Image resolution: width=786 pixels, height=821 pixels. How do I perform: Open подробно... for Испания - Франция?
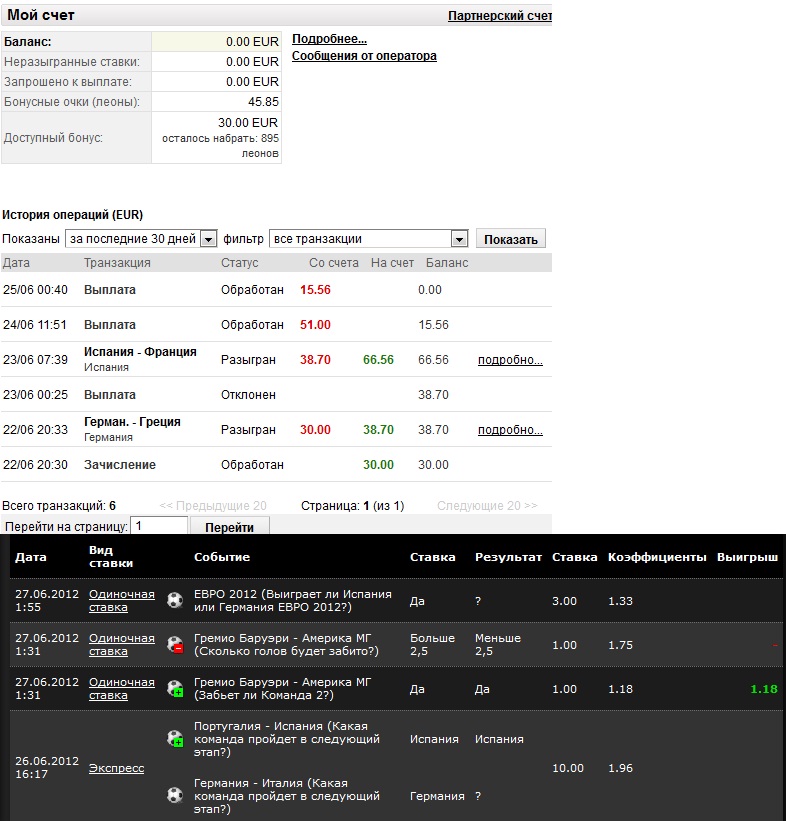click(x=510, y=360)
